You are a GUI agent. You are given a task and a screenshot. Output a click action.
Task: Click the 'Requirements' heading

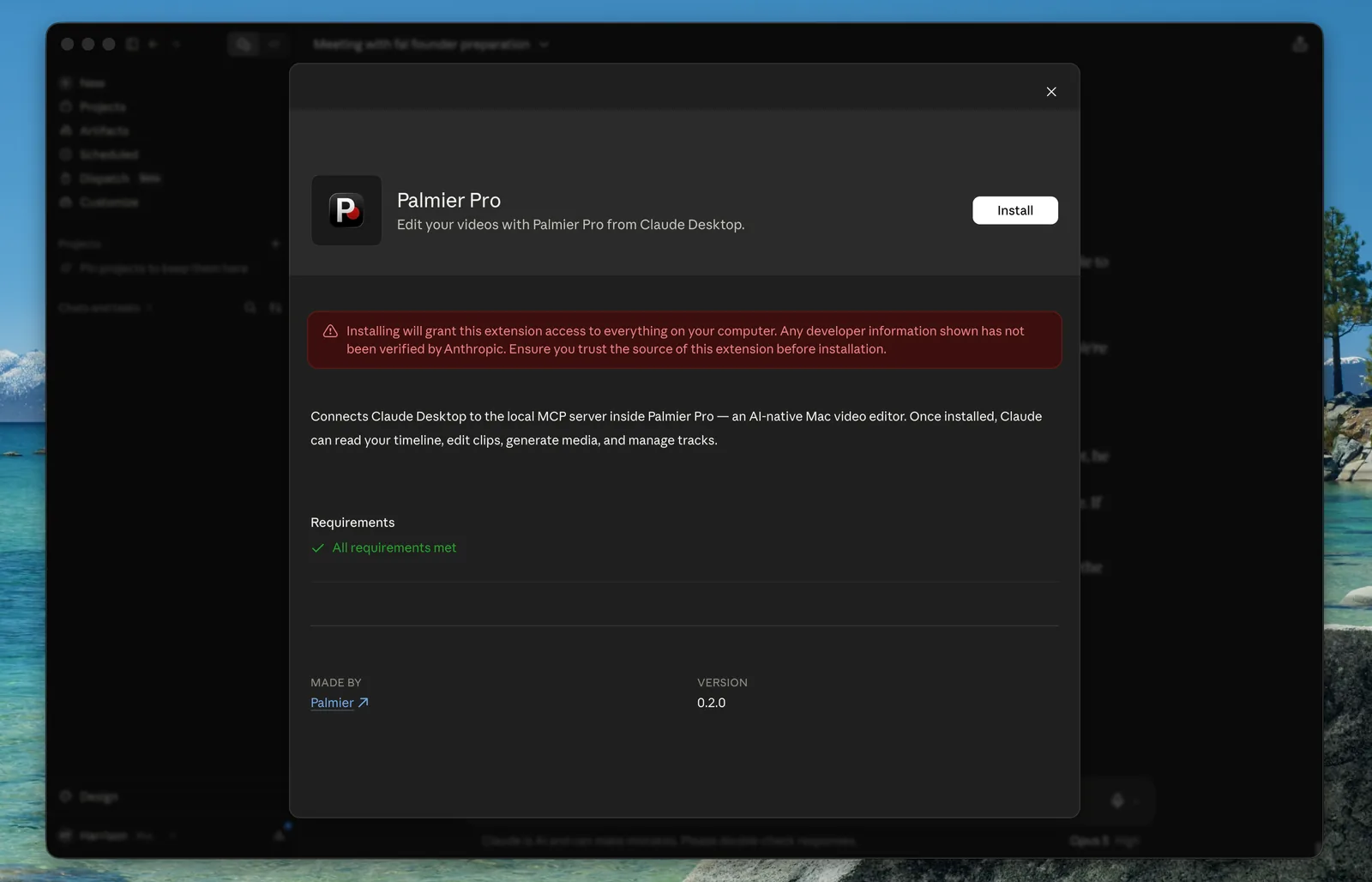[352, 523]
